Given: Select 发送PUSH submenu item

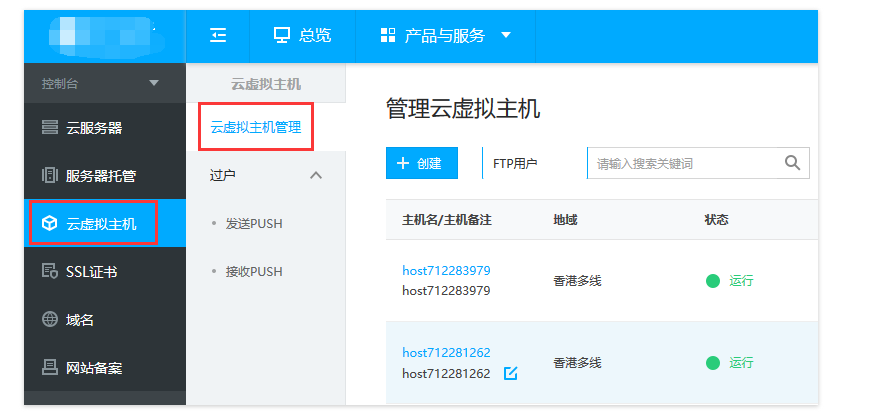Looking at the screenshot, I should point(254,223).
